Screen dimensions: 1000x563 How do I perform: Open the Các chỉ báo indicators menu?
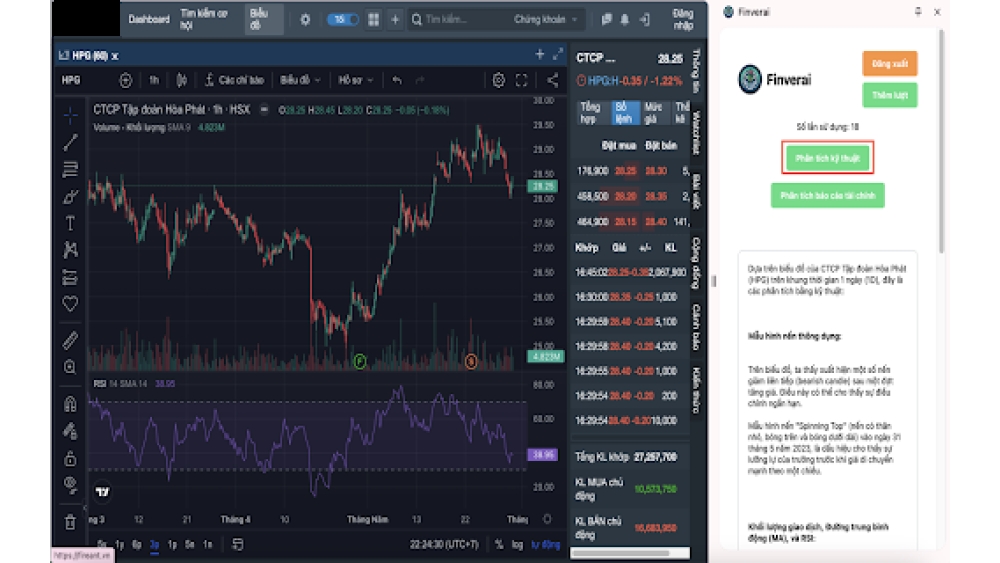pos(234,80)
